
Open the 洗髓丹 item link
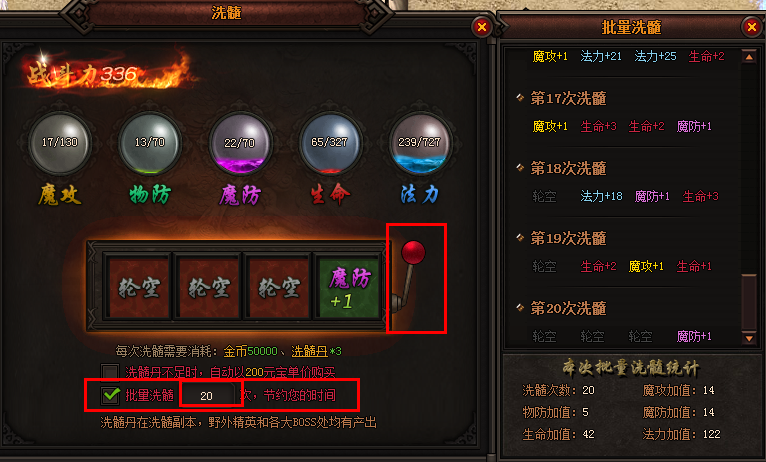309,351
